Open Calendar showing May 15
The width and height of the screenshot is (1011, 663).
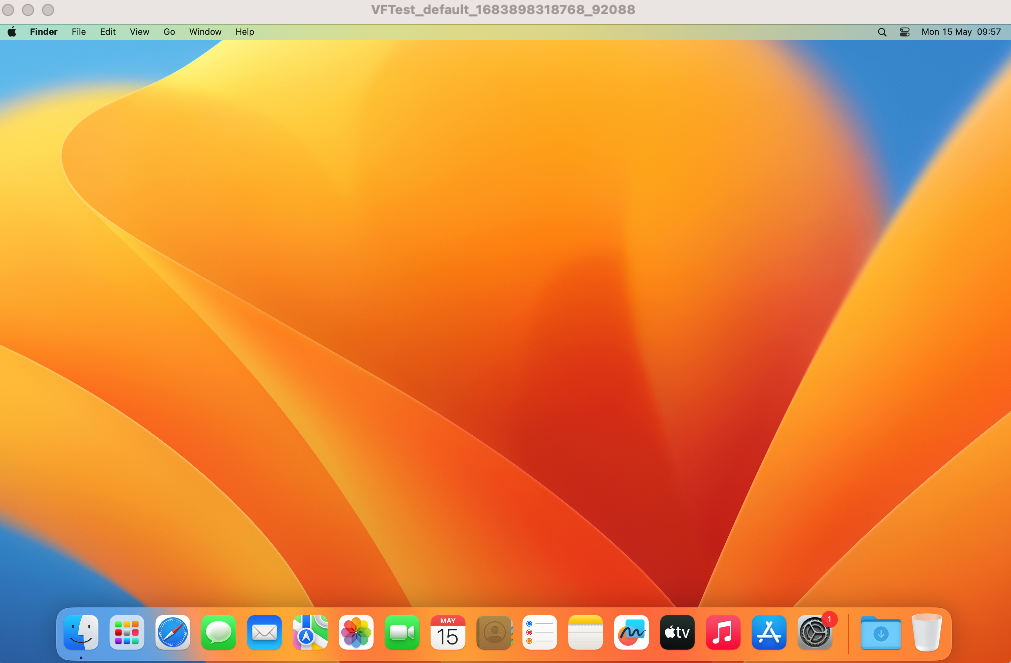point(448,632)
